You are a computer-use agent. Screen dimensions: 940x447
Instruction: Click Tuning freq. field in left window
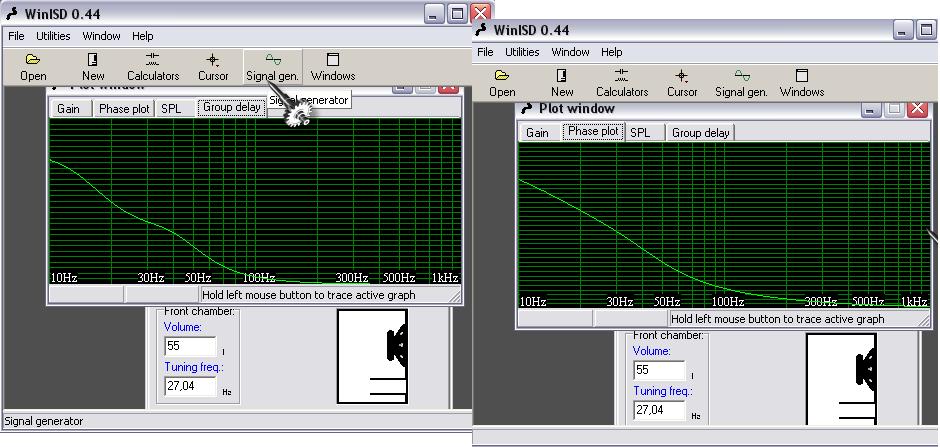(x=190, y=386)
